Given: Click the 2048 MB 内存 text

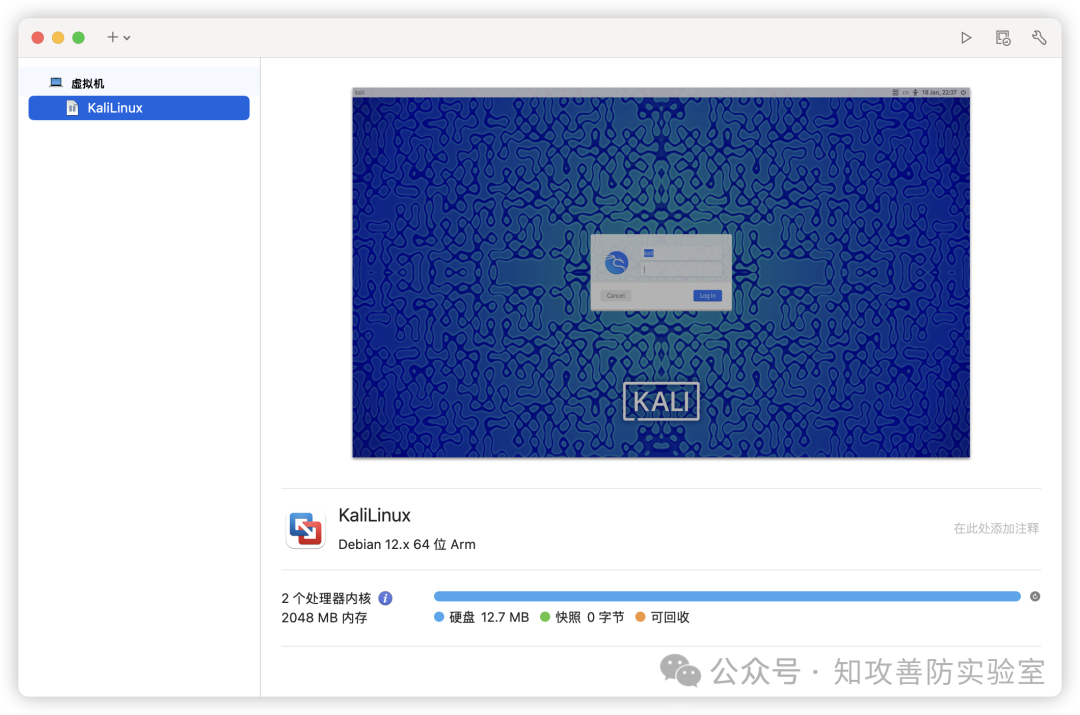Looking at the screenshot, I should coord(324,618).
